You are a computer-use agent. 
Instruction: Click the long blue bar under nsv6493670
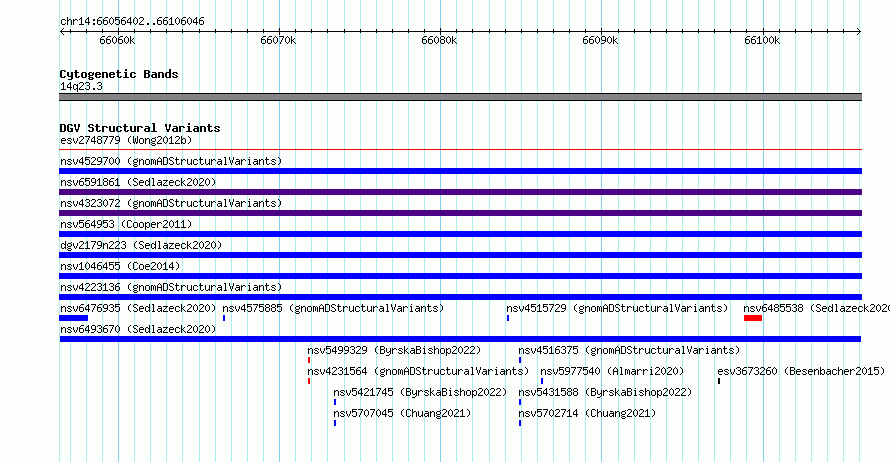point(460,339)
